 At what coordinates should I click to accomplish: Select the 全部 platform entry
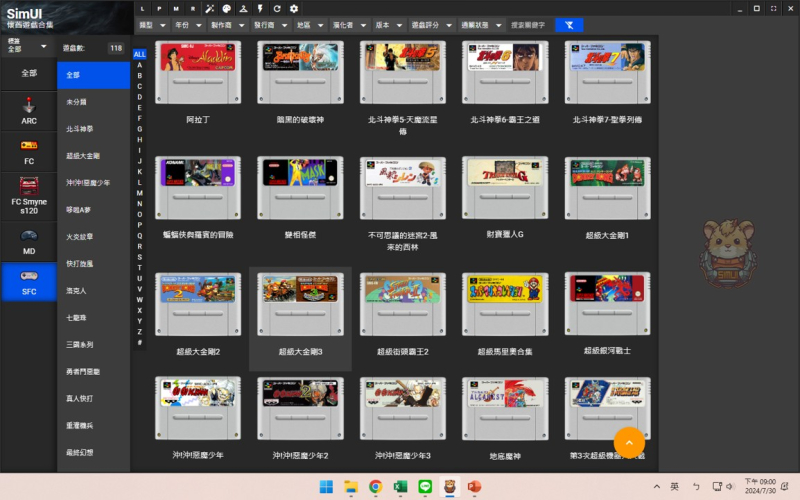tap(29, 73)
